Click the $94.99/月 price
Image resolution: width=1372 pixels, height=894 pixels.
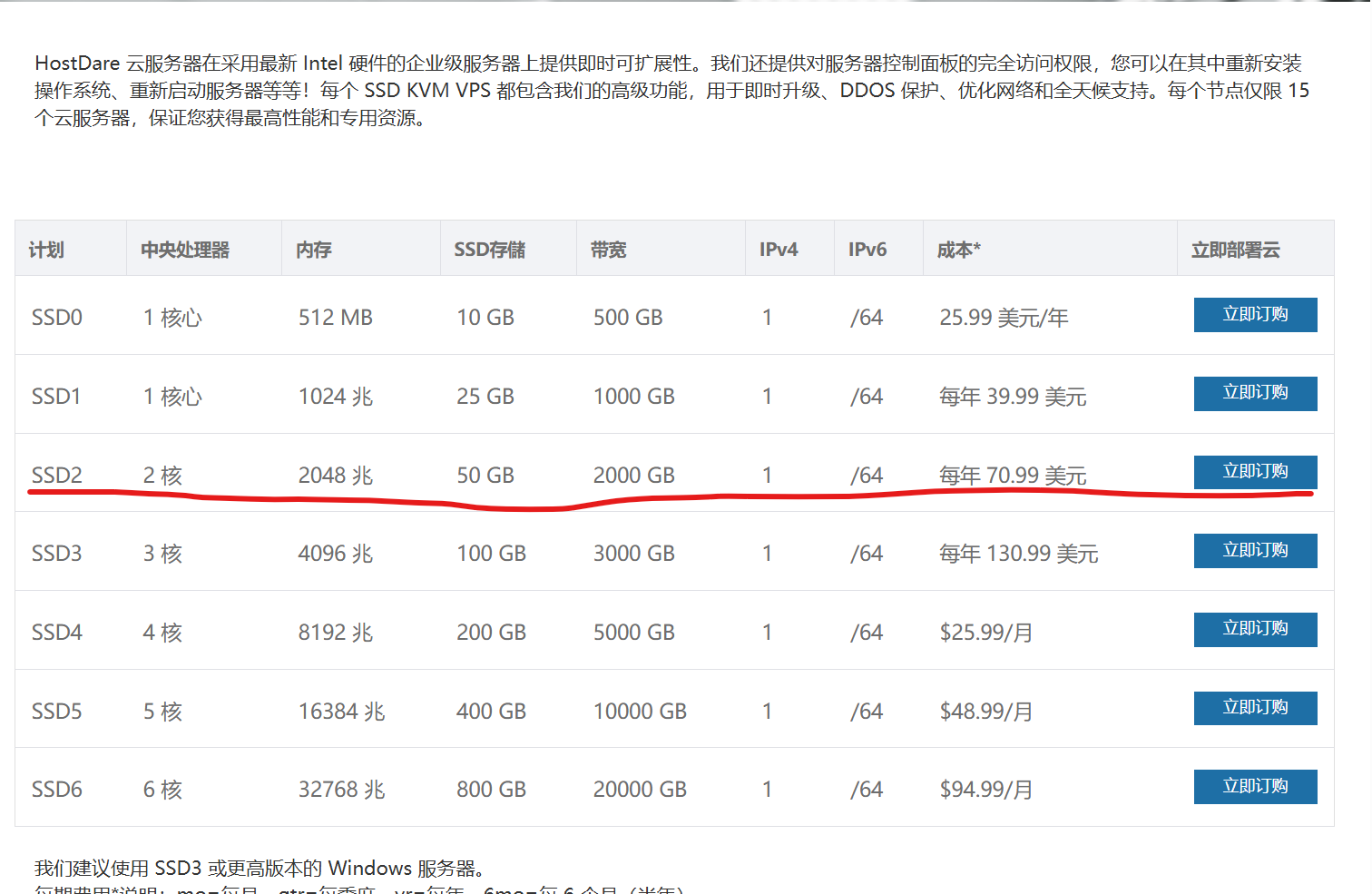coord(986,790)
